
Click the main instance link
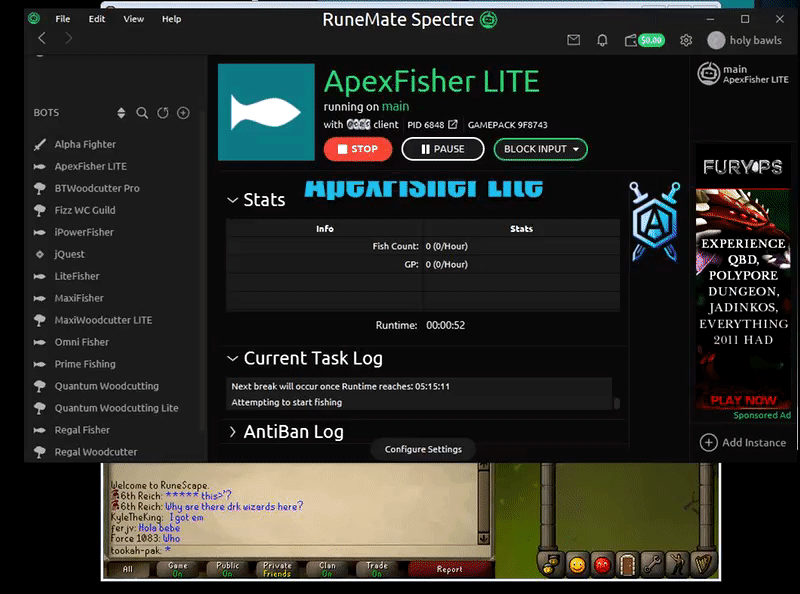click(x=395, y=107)
